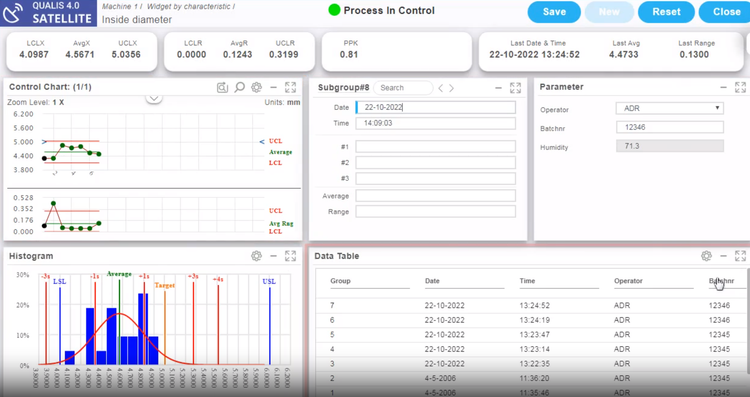Expand Data Table to full screen
This screenshot has width=750, height=397.
point(740,256)
